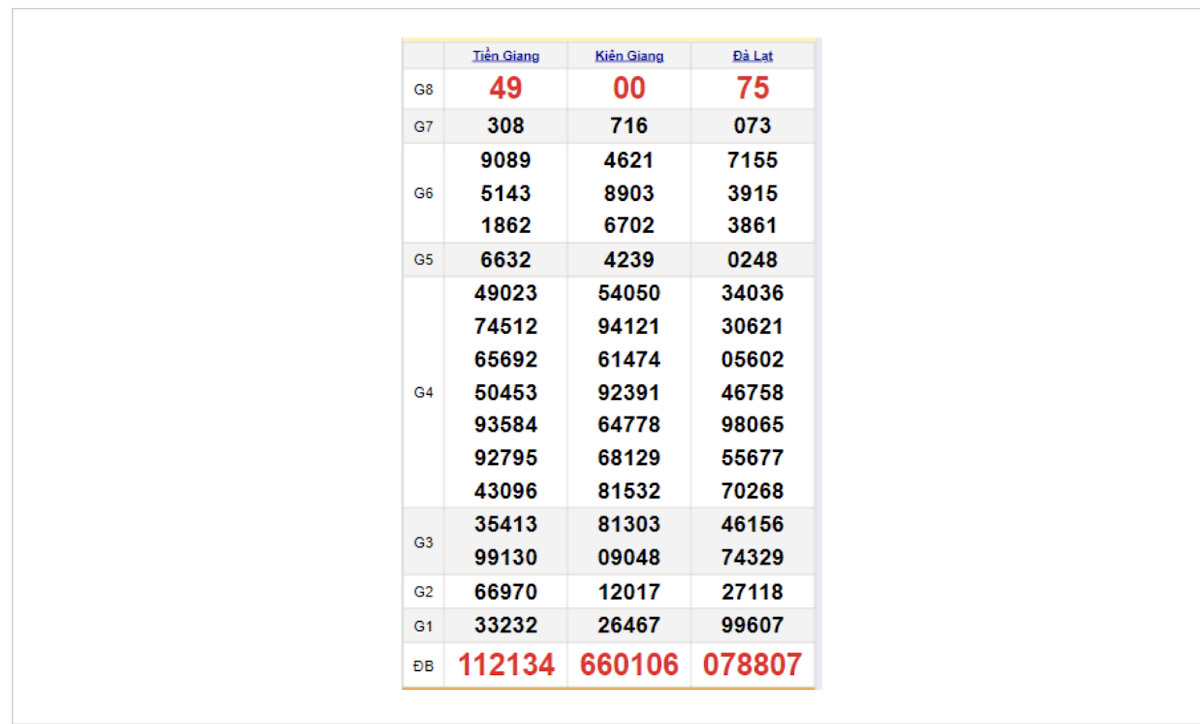The width and height of the screenshot is (1200, 724).
Task: Pick G4 number 92391
Action: [x=629, y=392]
